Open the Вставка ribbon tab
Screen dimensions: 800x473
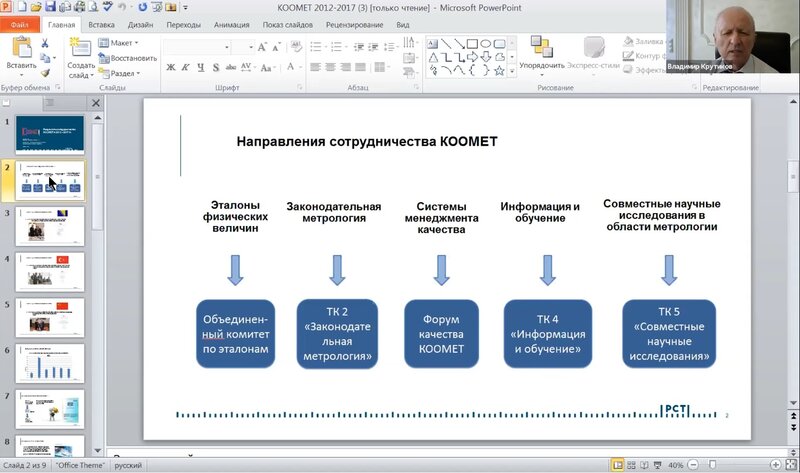pos(101,24)
